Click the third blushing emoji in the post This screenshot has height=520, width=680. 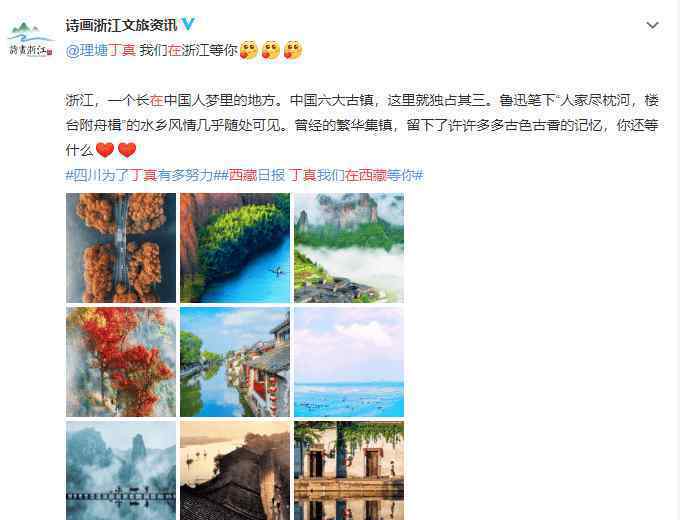pyautogui.click(x=293, y=50)
